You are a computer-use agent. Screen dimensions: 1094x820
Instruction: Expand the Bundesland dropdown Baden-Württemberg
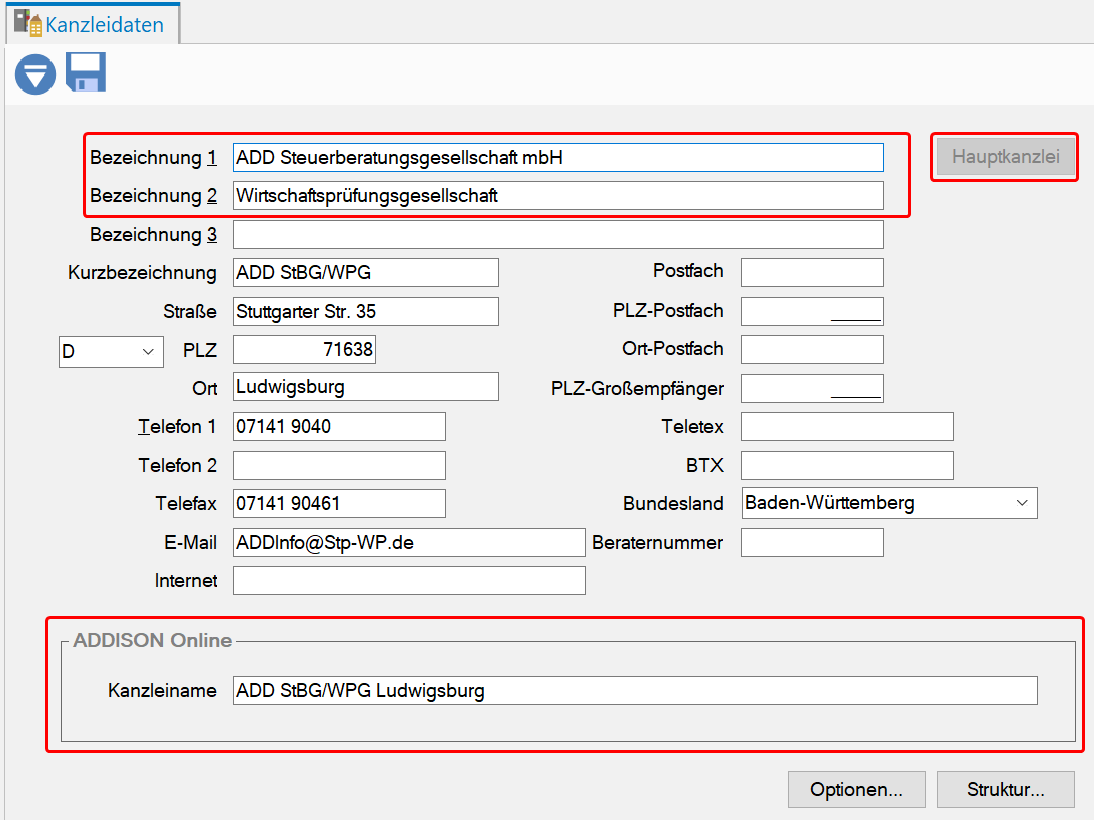click(x=889, y=503)
